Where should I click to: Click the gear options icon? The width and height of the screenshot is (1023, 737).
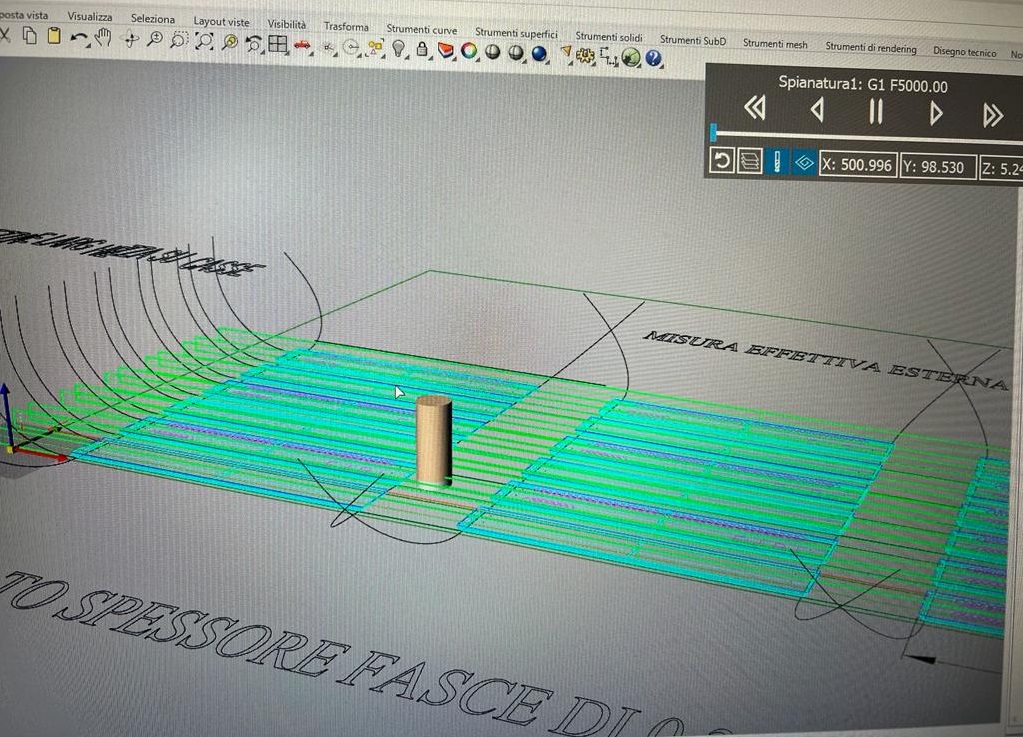pyautogui.click(x=585, y=56)
